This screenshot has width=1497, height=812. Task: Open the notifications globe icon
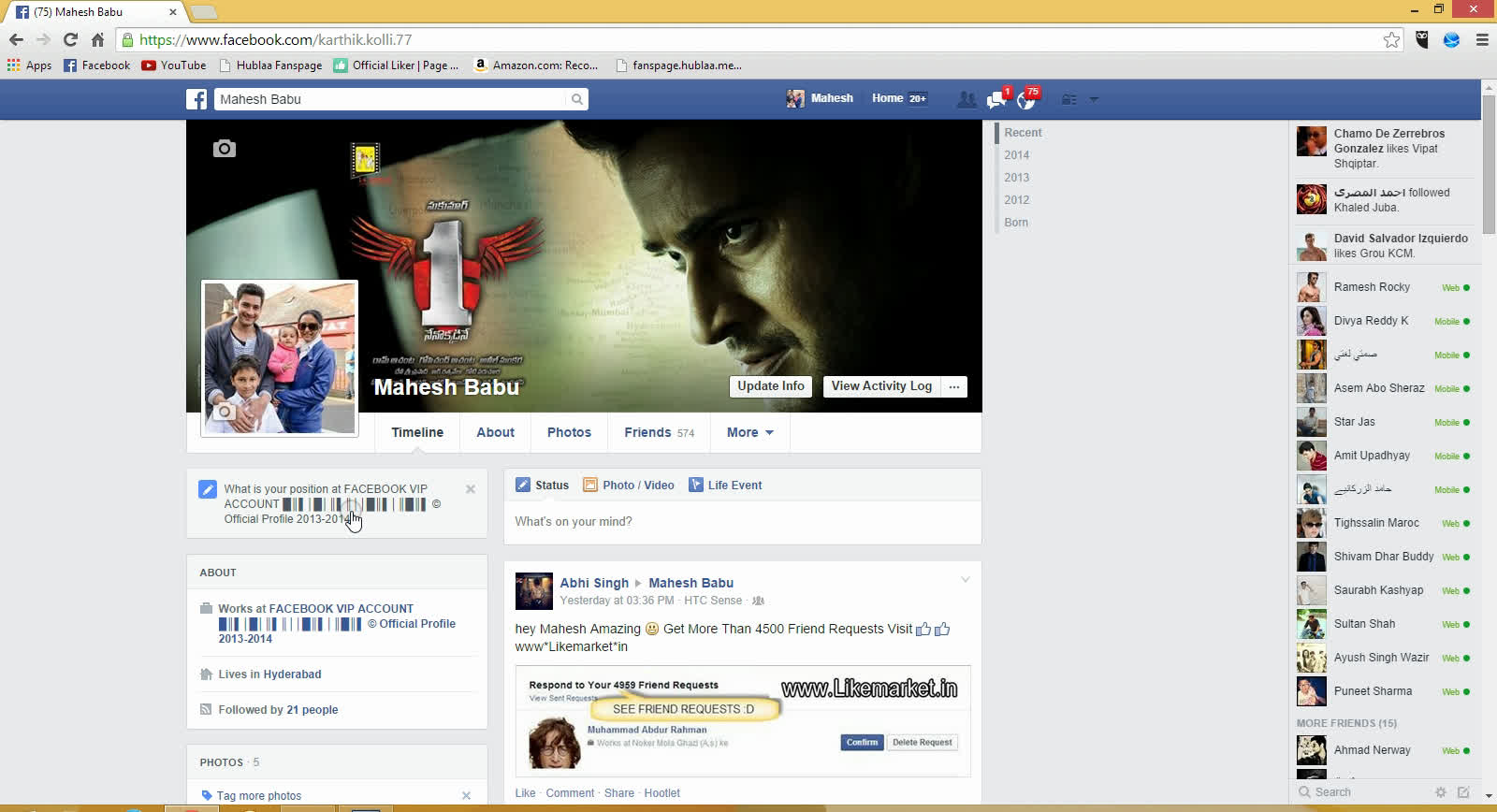coord(1027,98)
